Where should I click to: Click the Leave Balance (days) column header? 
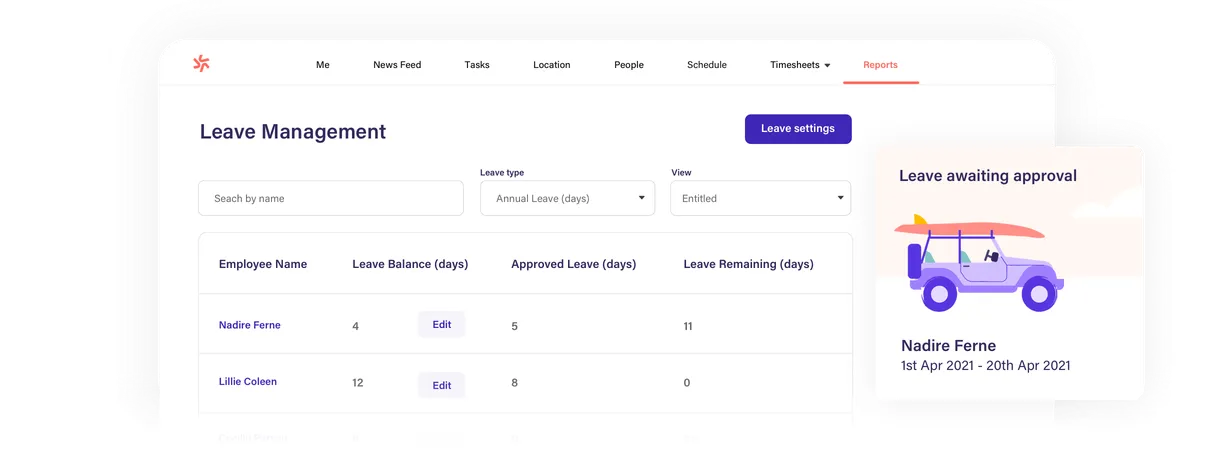410,264
